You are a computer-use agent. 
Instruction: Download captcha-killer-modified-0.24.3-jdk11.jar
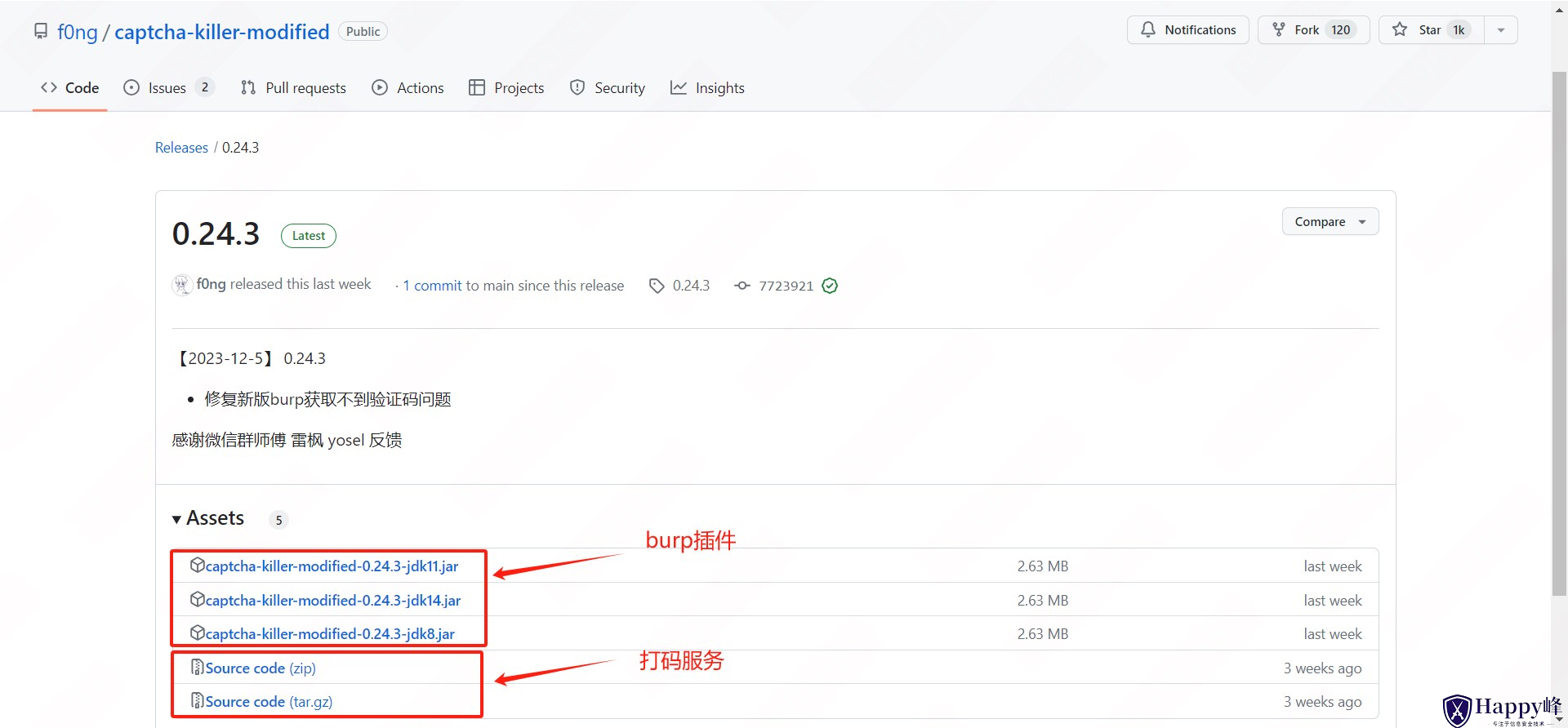[332, 566]
